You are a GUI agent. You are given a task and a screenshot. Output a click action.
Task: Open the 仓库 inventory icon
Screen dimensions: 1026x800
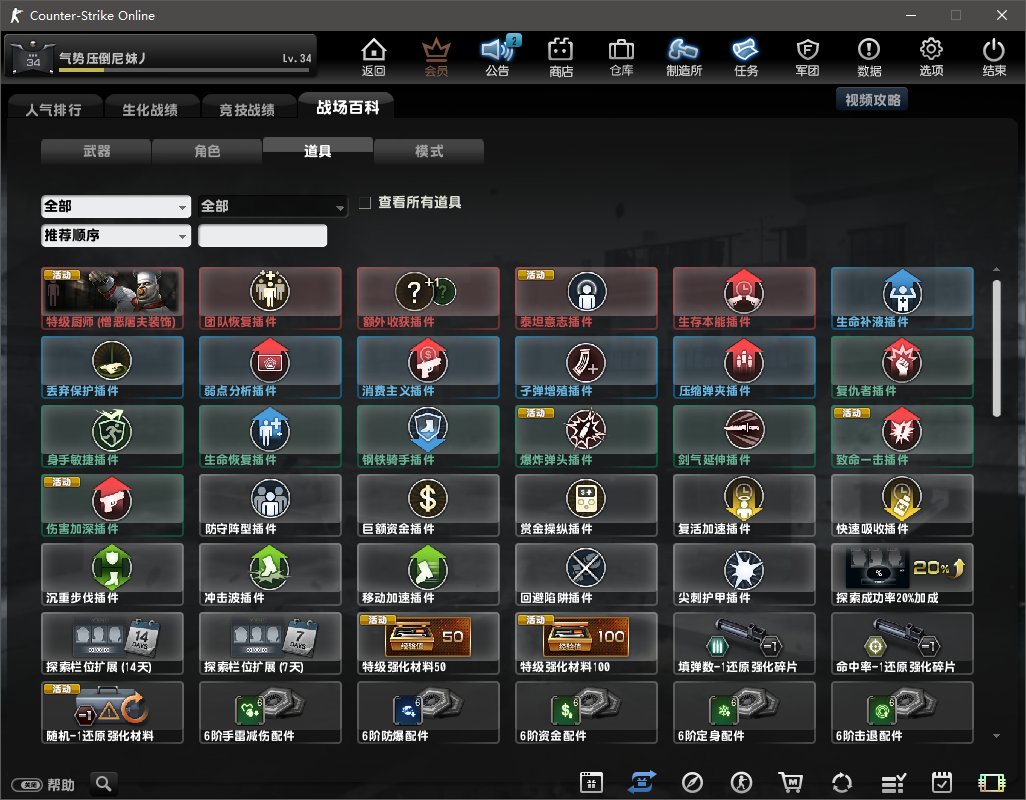[x=621, y=57]
